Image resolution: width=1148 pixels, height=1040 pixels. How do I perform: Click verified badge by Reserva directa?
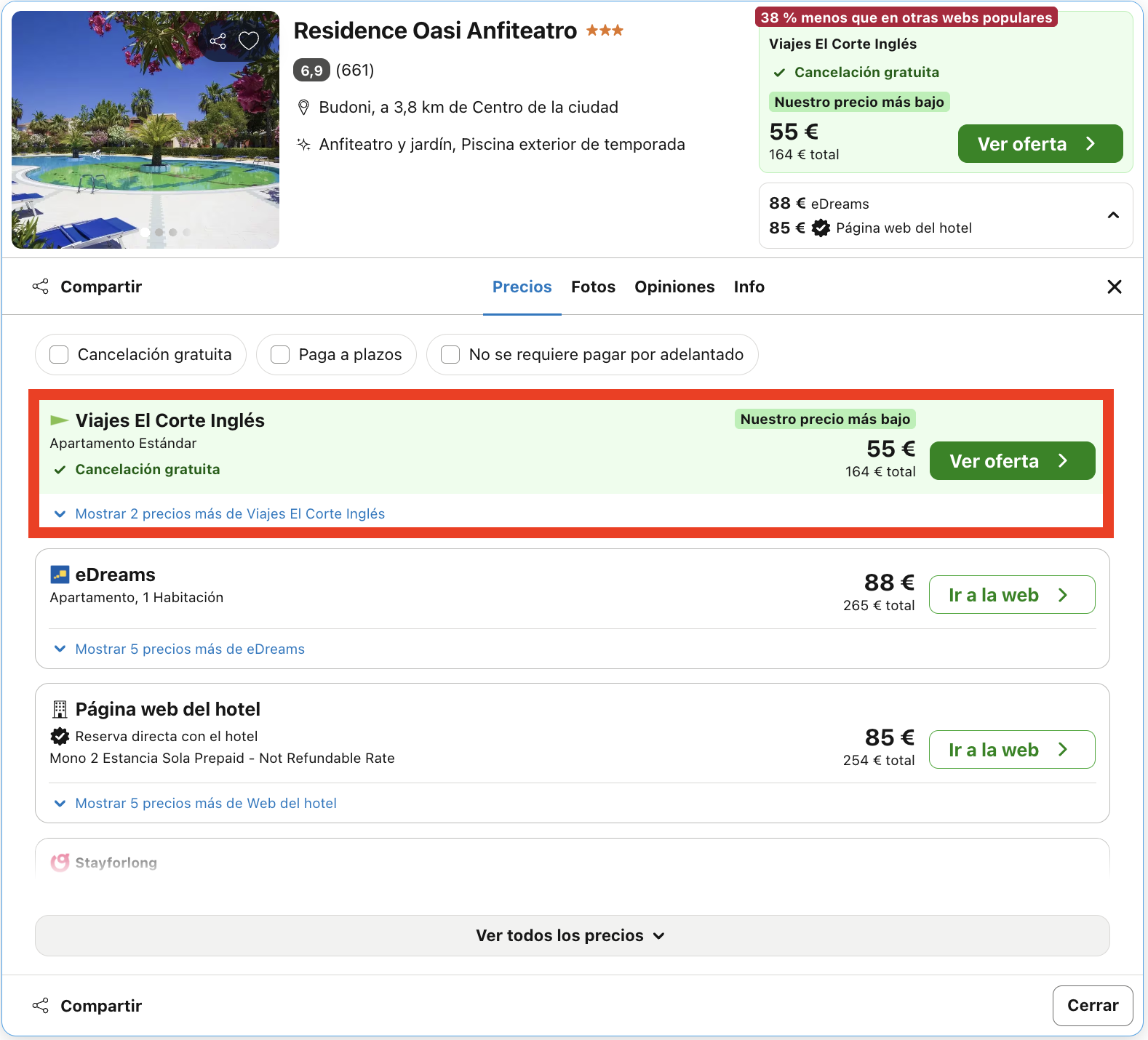tap(60, 736)
